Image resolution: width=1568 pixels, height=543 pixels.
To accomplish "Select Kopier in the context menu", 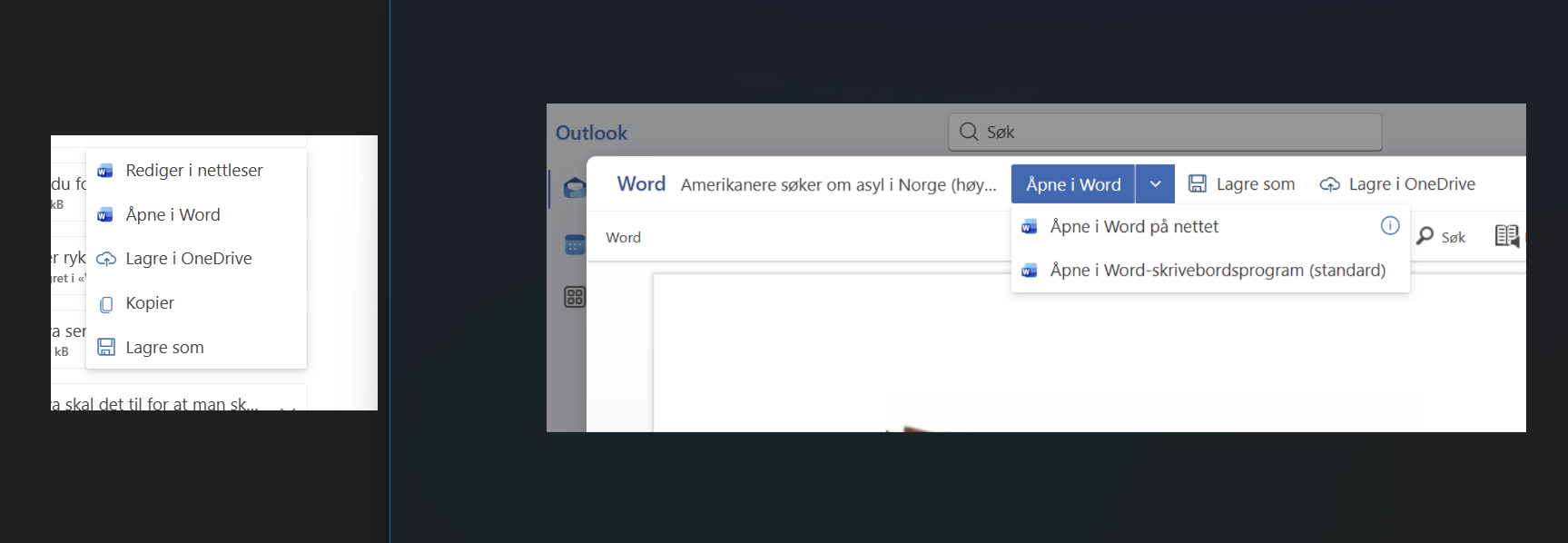I will click(196, 303).
